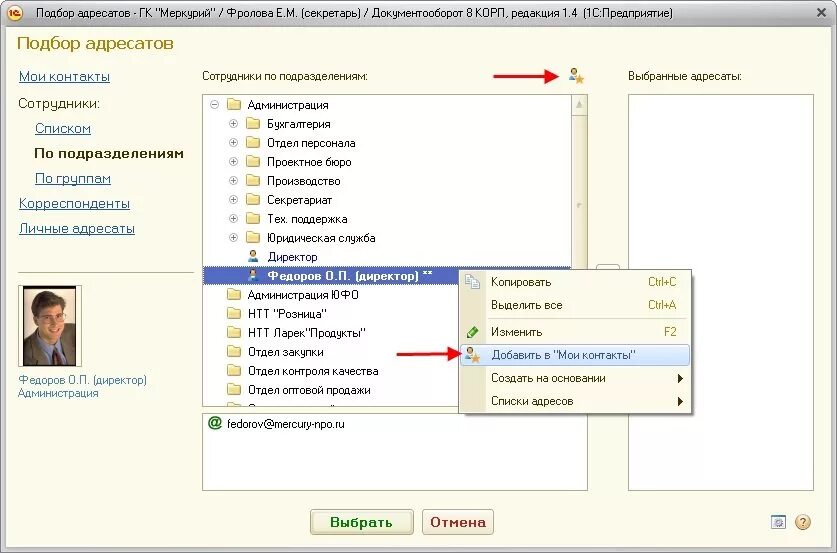Expand the Отдел персонала node
This screenshot has height=553, width=837.
[x=233, y=143]
